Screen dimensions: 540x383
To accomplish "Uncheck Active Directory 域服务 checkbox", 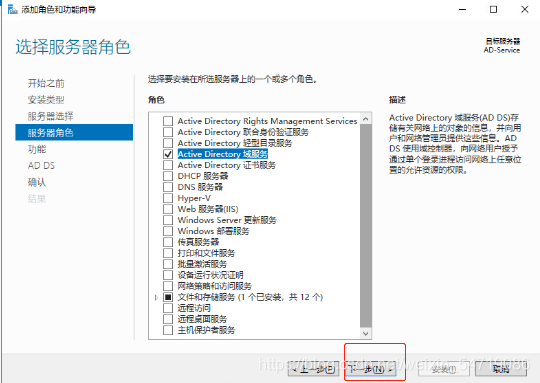I will click(x=168, y=154).
